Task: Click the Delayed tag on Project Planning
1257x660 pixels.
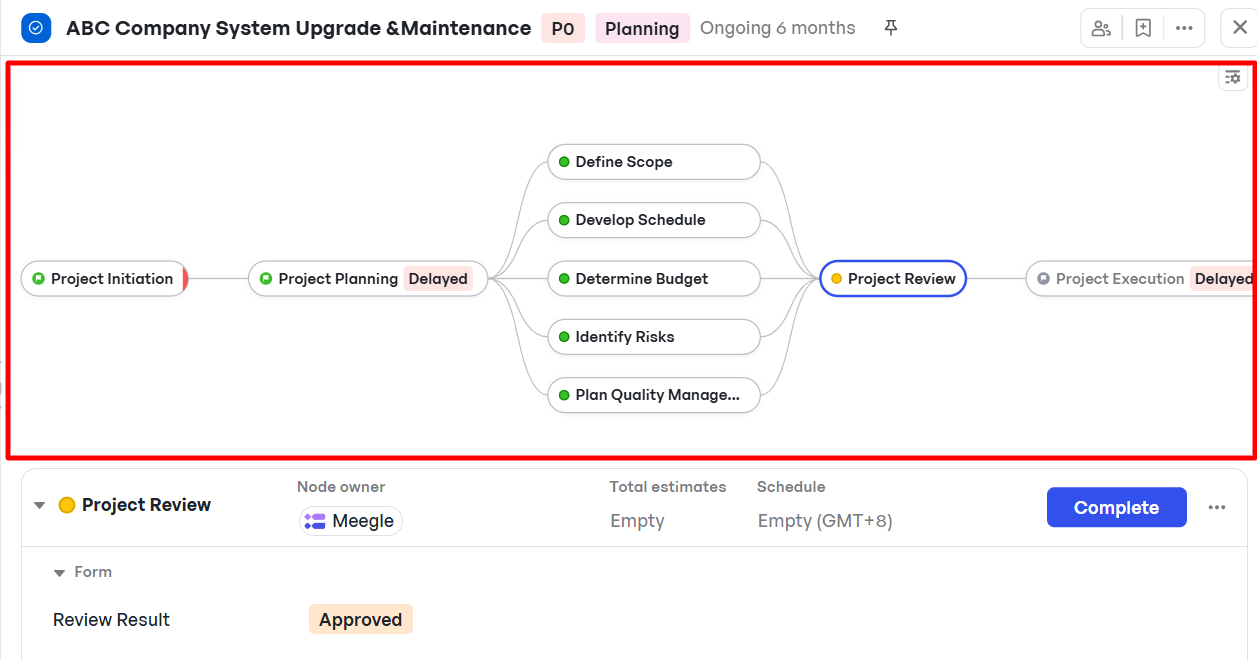Action: 438,279
